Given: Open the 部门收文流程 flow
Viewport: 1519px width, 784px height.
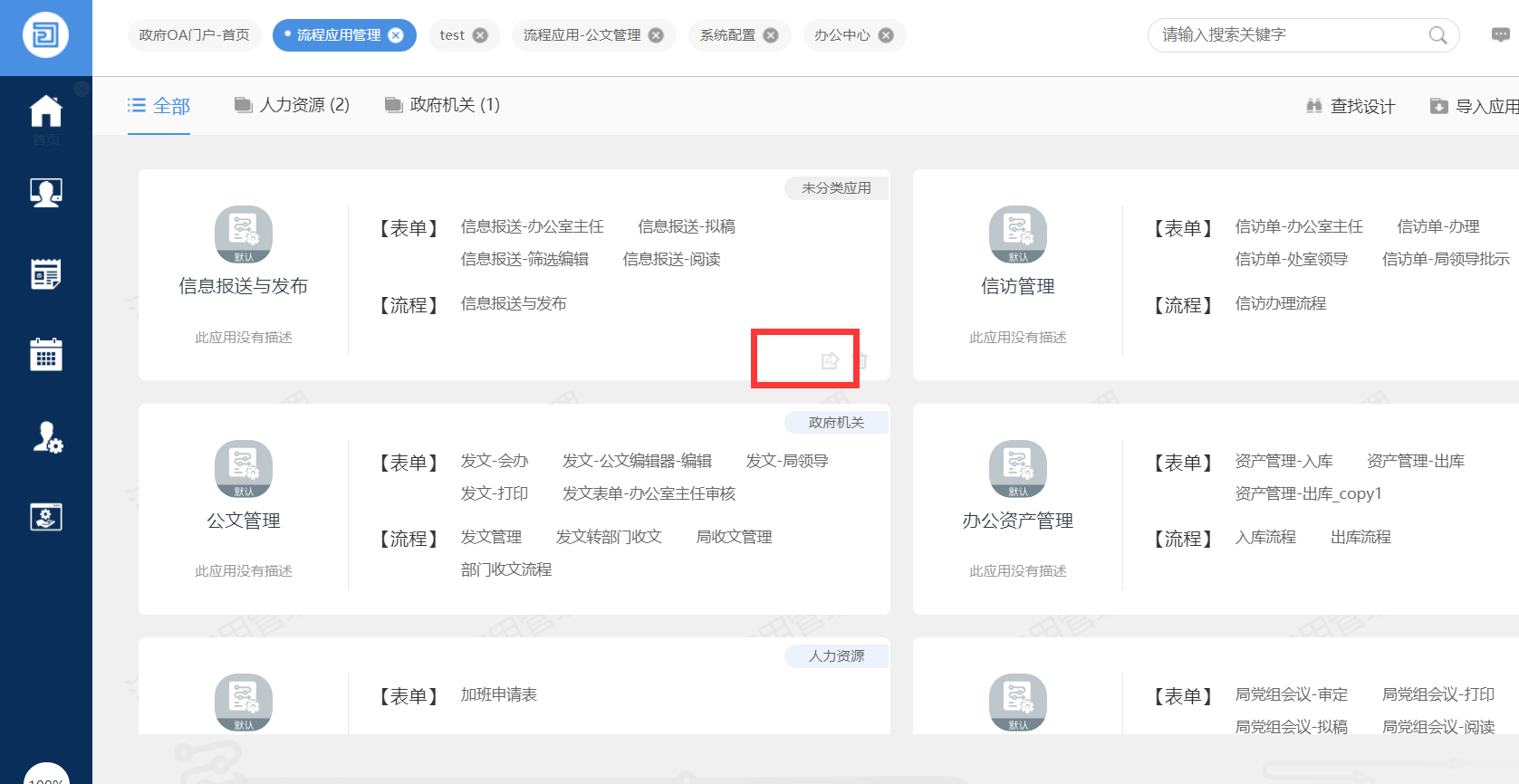Looking at the screenshot, I should (x=506, y=569).
